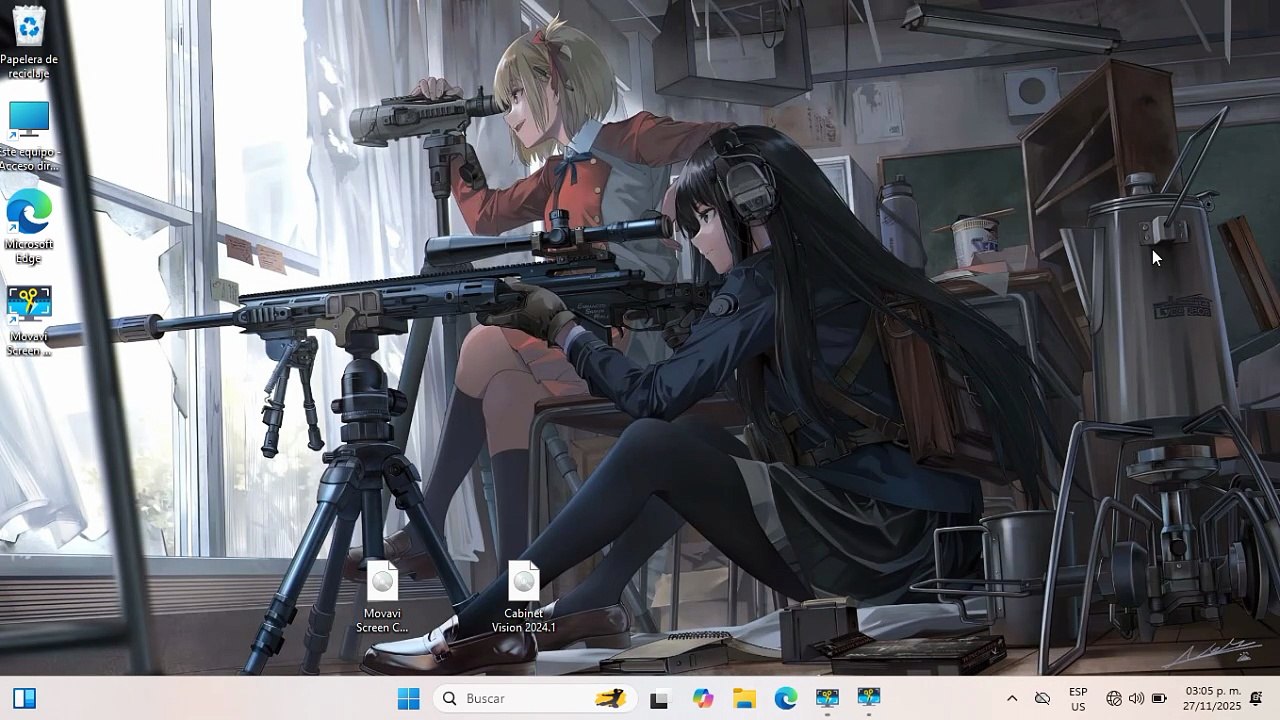The width and height of the screenshot is (1280, 720).
Task: Click the crossed-out cloud tray icon
Action: pos(1042,698)
